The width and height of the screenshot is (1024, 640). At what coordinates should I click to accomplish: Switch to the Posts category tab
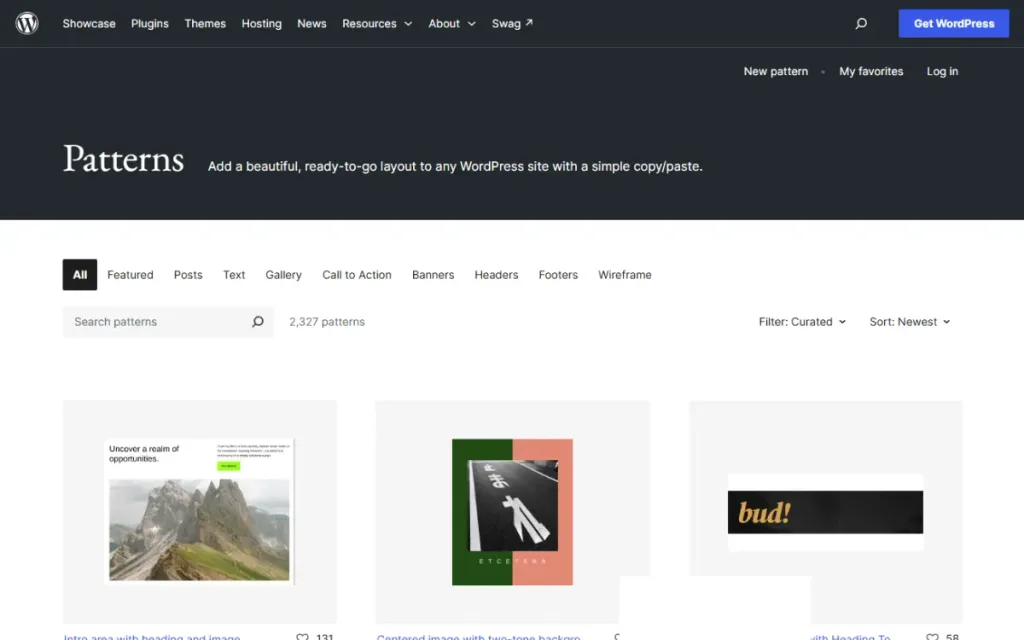point(188,274)
